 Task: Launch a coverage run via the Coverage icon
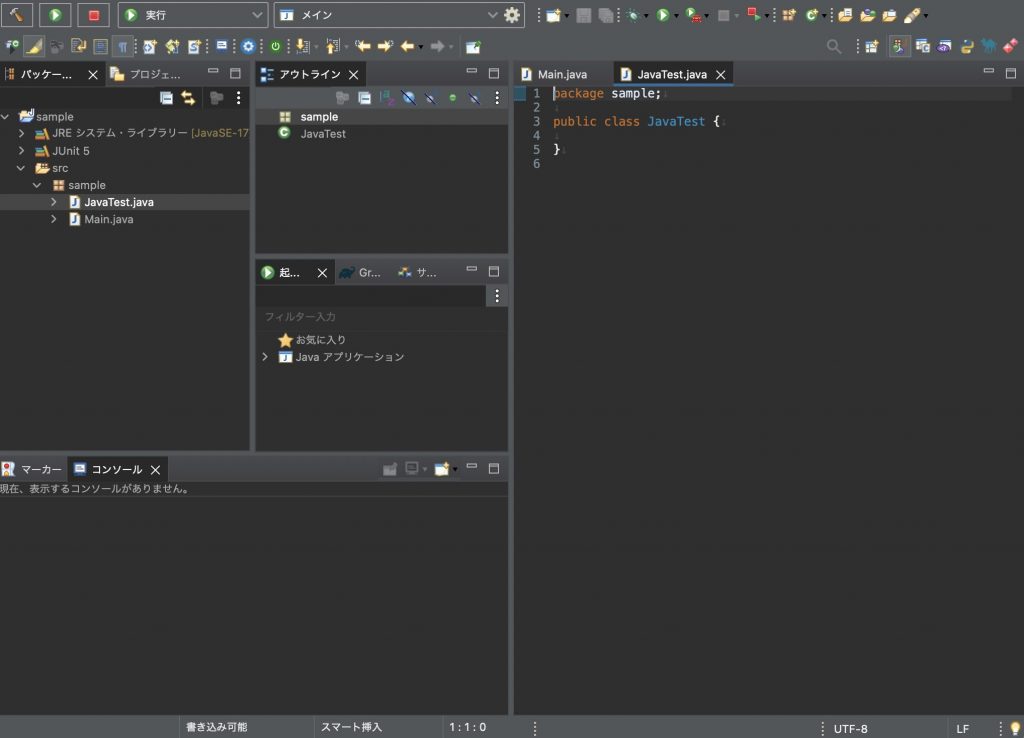coord(691,15)
